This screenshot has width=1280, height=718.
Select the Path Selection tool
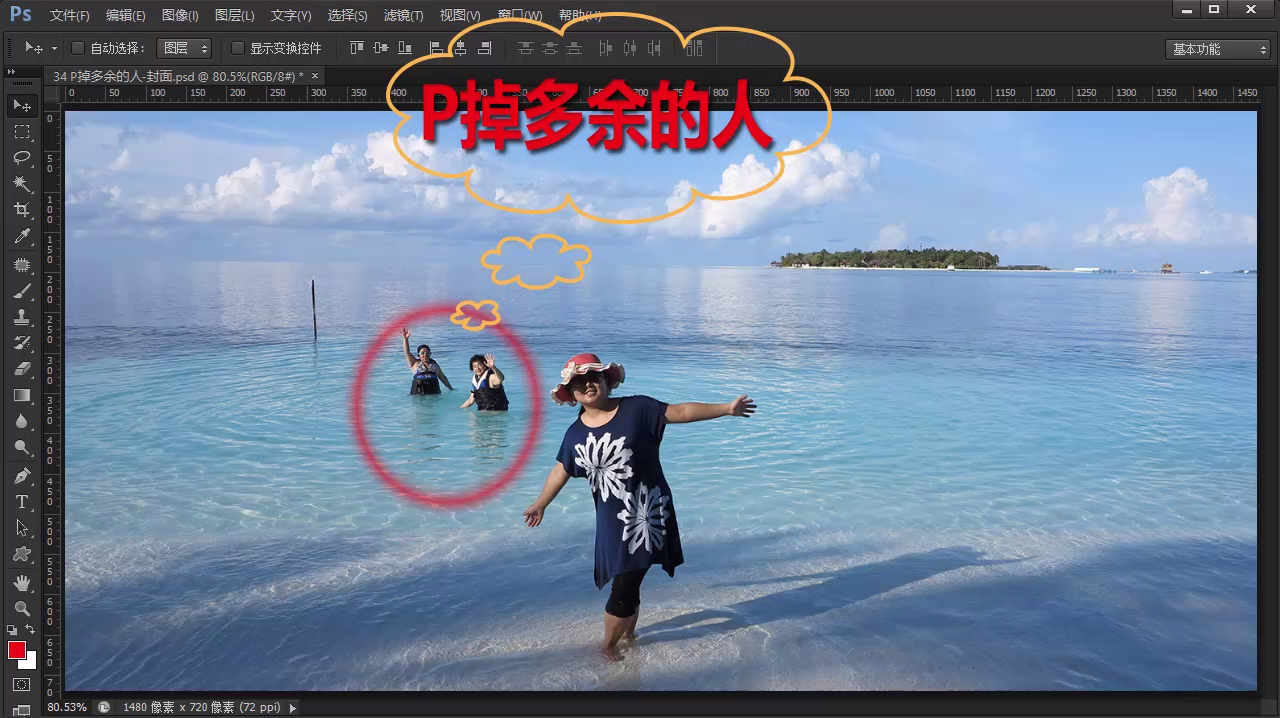click(22, 528)
